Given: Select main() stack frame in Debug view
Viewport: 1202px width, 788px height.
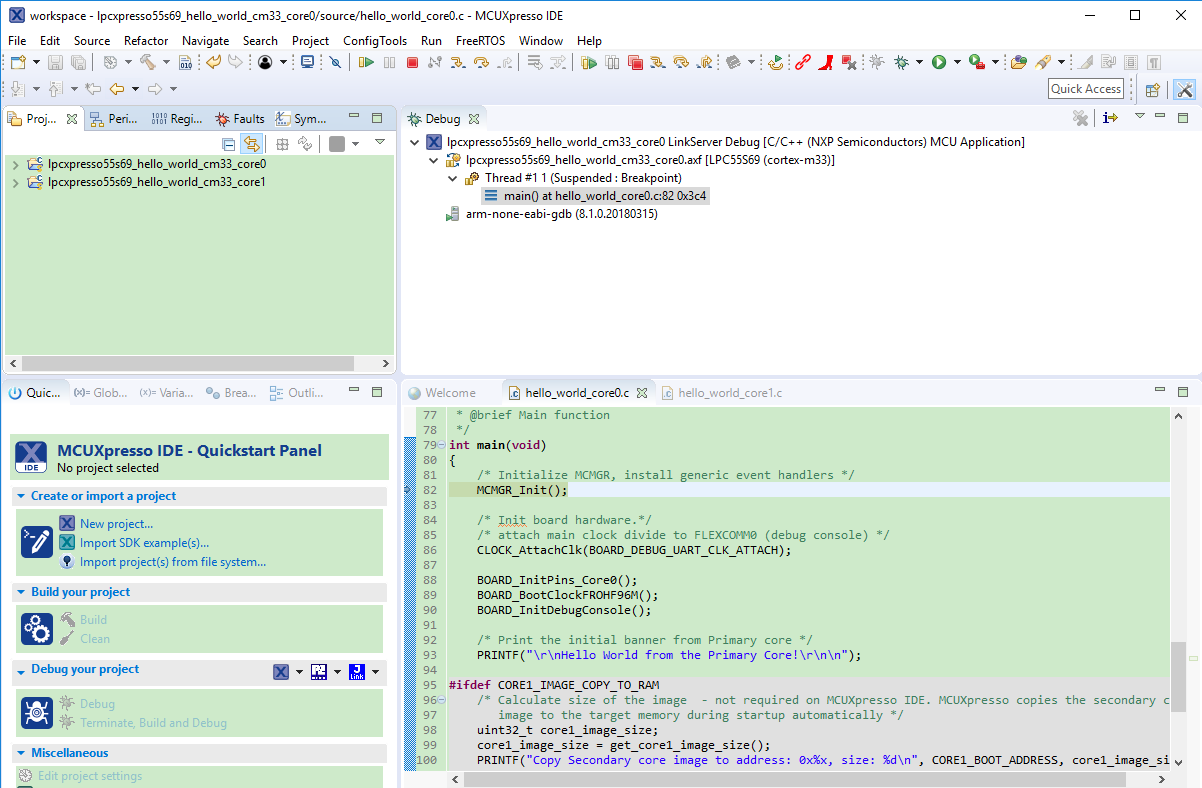Looking at the screenshot, I should pos(596,196).
